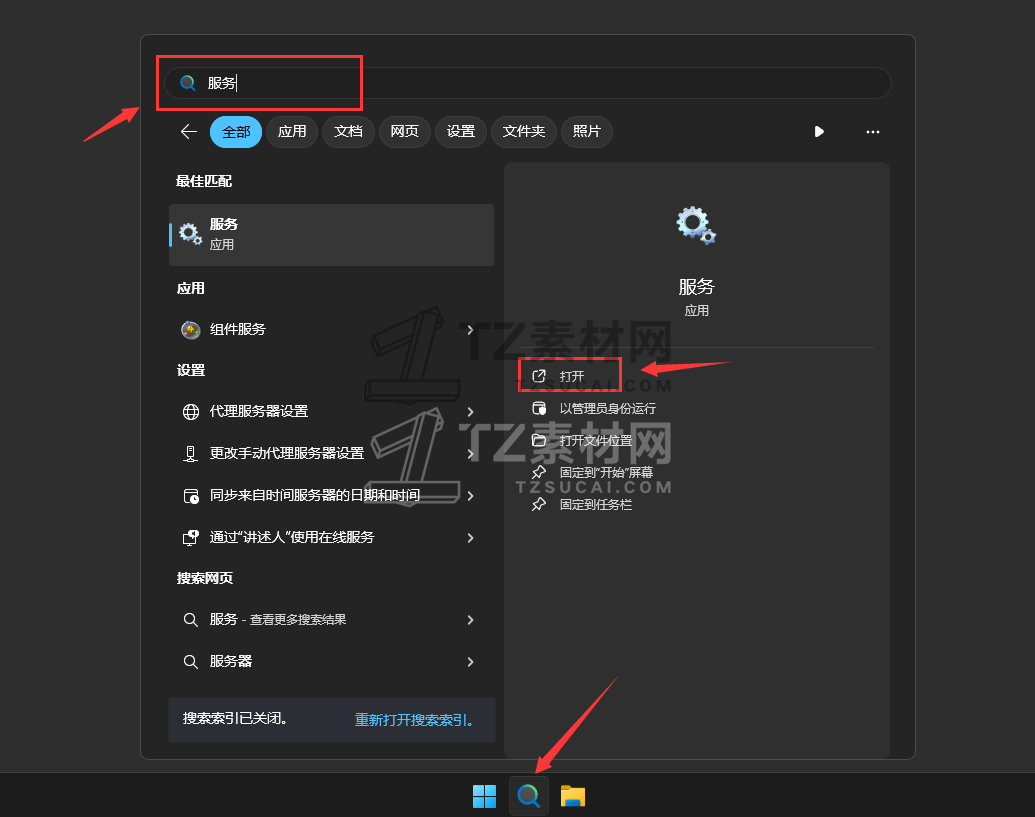Click the calendar clock icon beside 同步来自时间服务器
The image size is (1035, 817).
(191, 496)
